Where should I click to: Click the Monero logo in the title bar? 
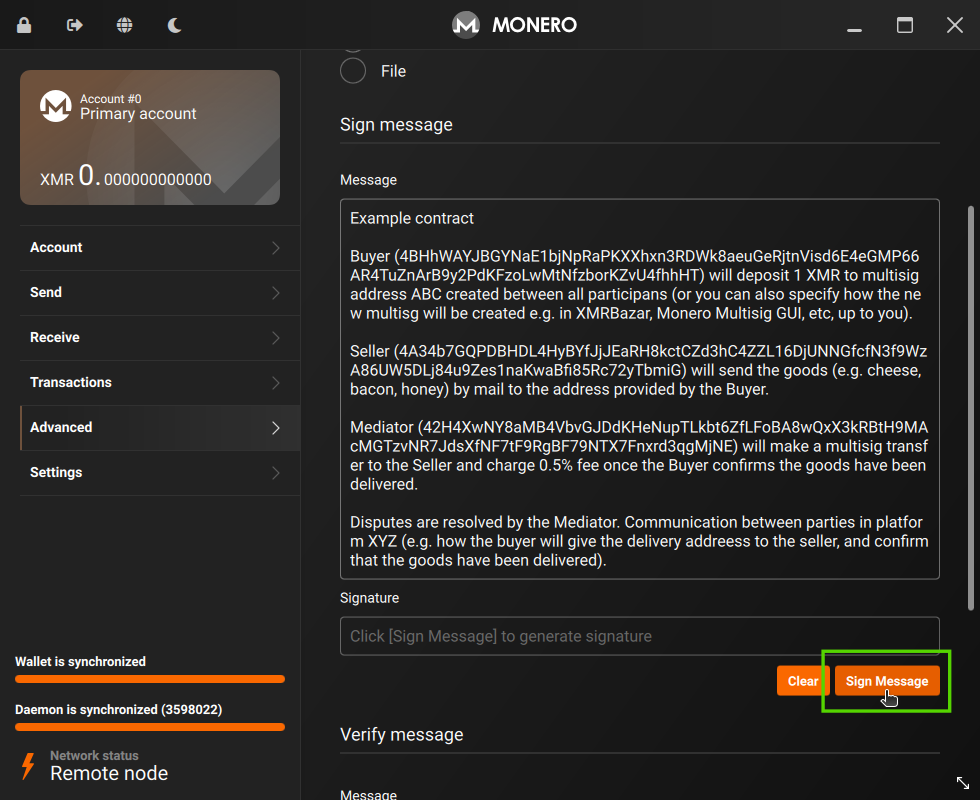[x=465, y=24]
